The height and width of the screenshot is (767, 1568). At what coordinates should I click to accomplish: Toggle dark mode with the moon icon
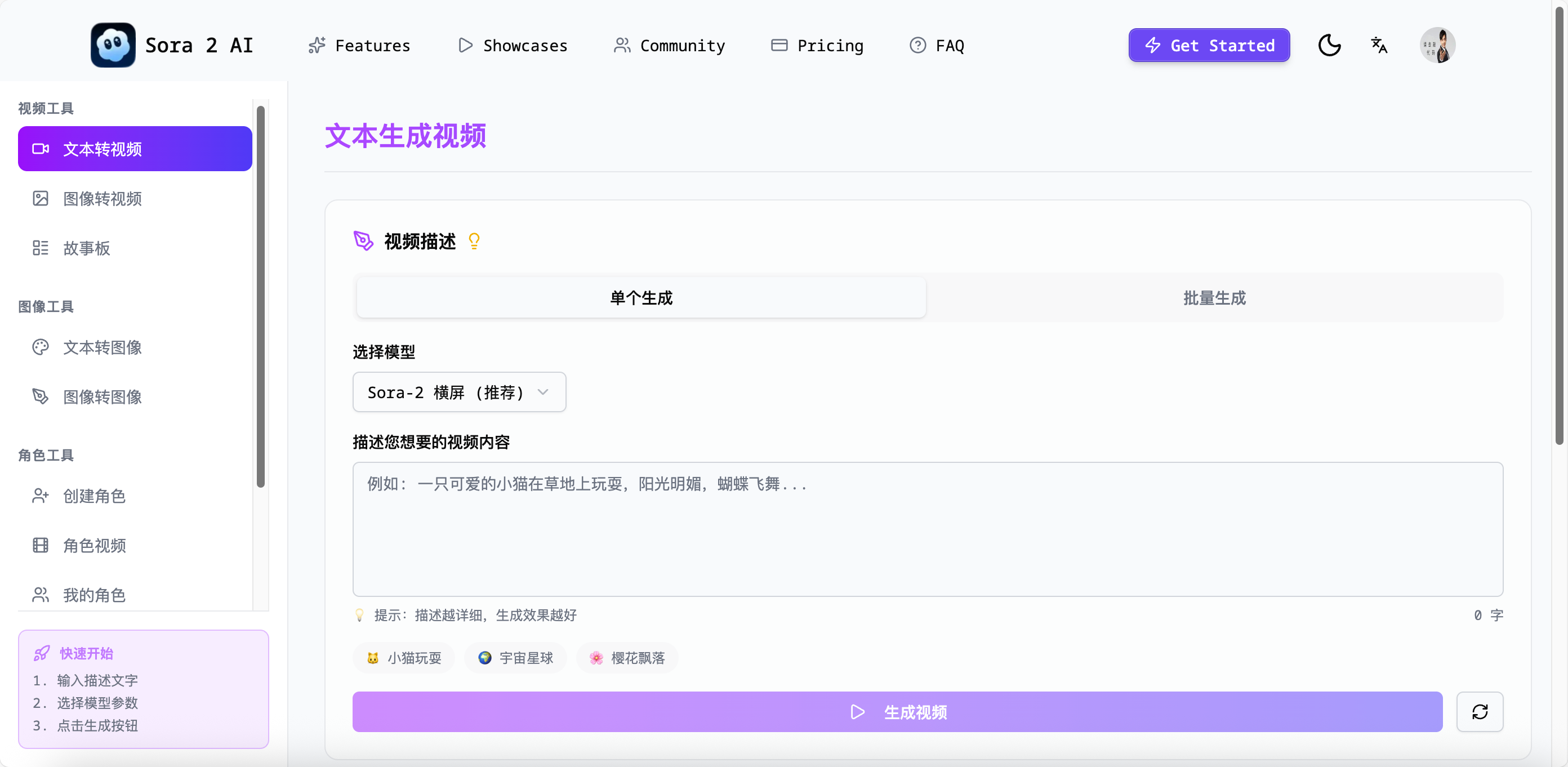coord(1329,45)
